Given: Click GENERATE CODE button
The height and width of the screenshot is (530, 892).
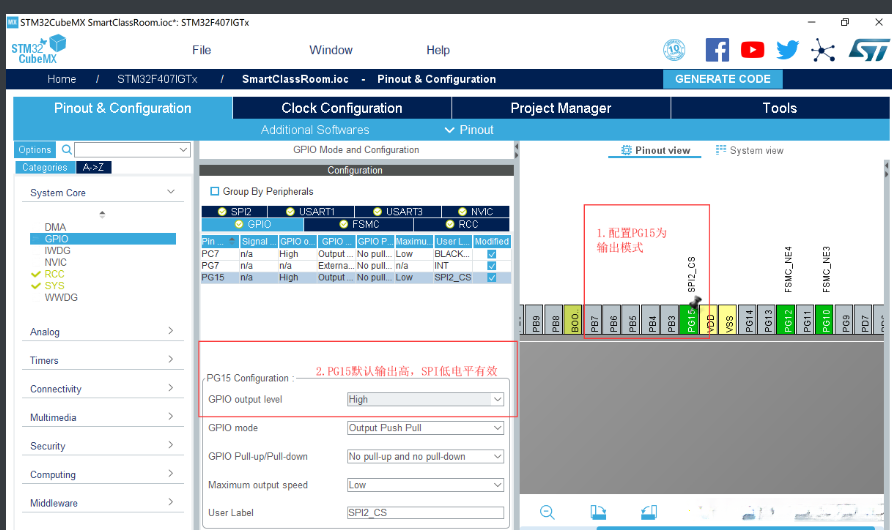Looking at the screenshot, I should 722,79.
